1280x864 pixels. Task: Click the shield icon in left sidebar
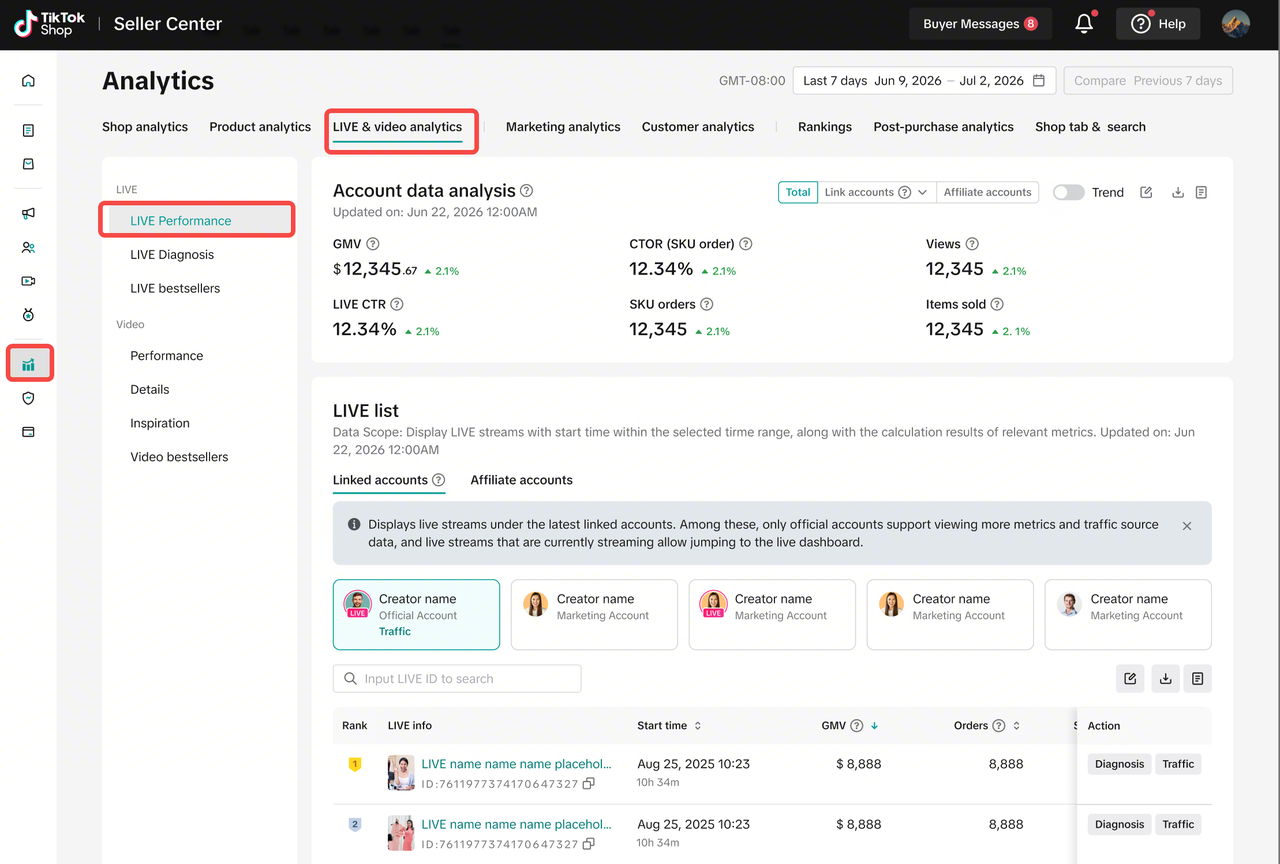coord(28,398)
